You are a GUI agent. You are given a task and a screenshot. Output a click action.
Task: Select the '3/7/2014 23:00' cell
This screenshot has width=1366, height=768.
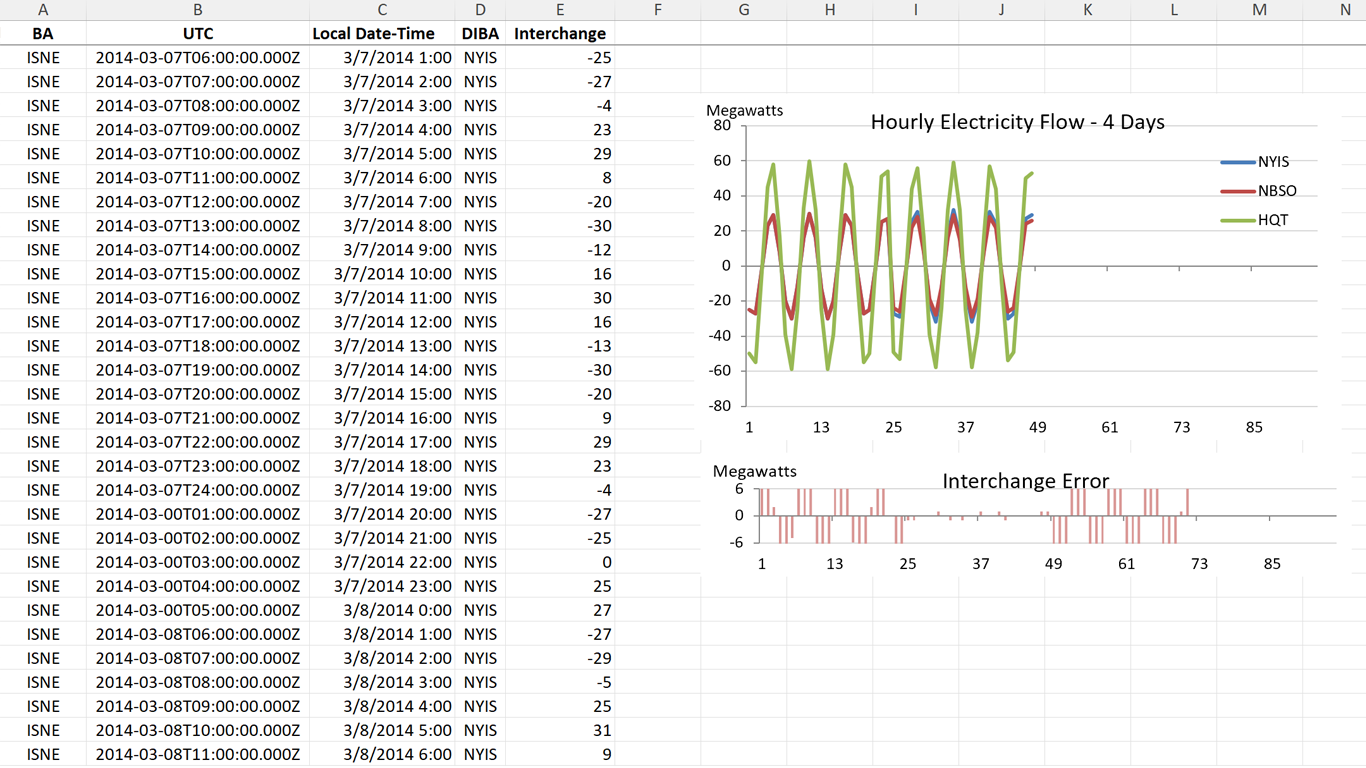(x=382, y=586)
